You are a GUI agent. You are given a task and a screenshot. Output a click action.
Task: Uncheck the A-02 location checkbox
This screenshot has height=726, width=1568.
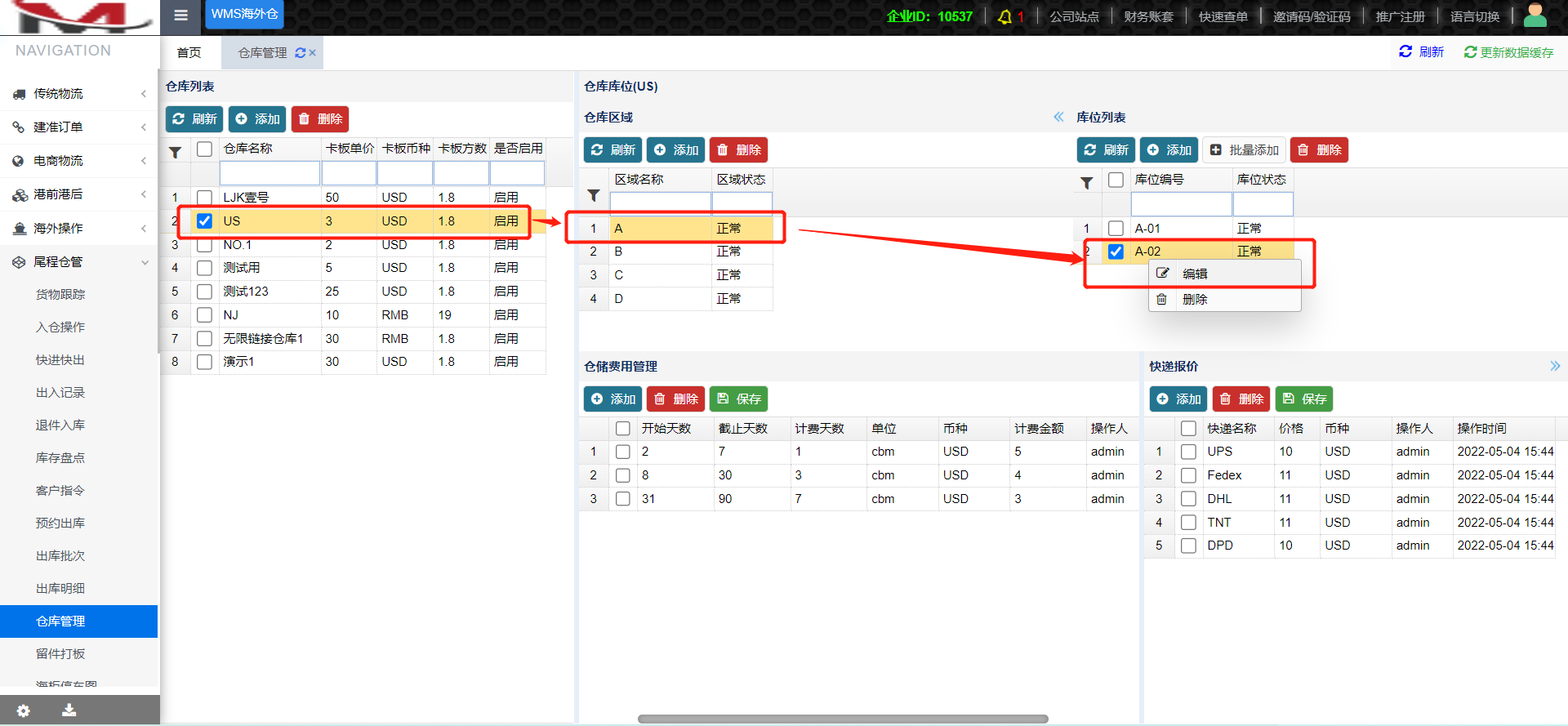click(x=1116, y=252)
